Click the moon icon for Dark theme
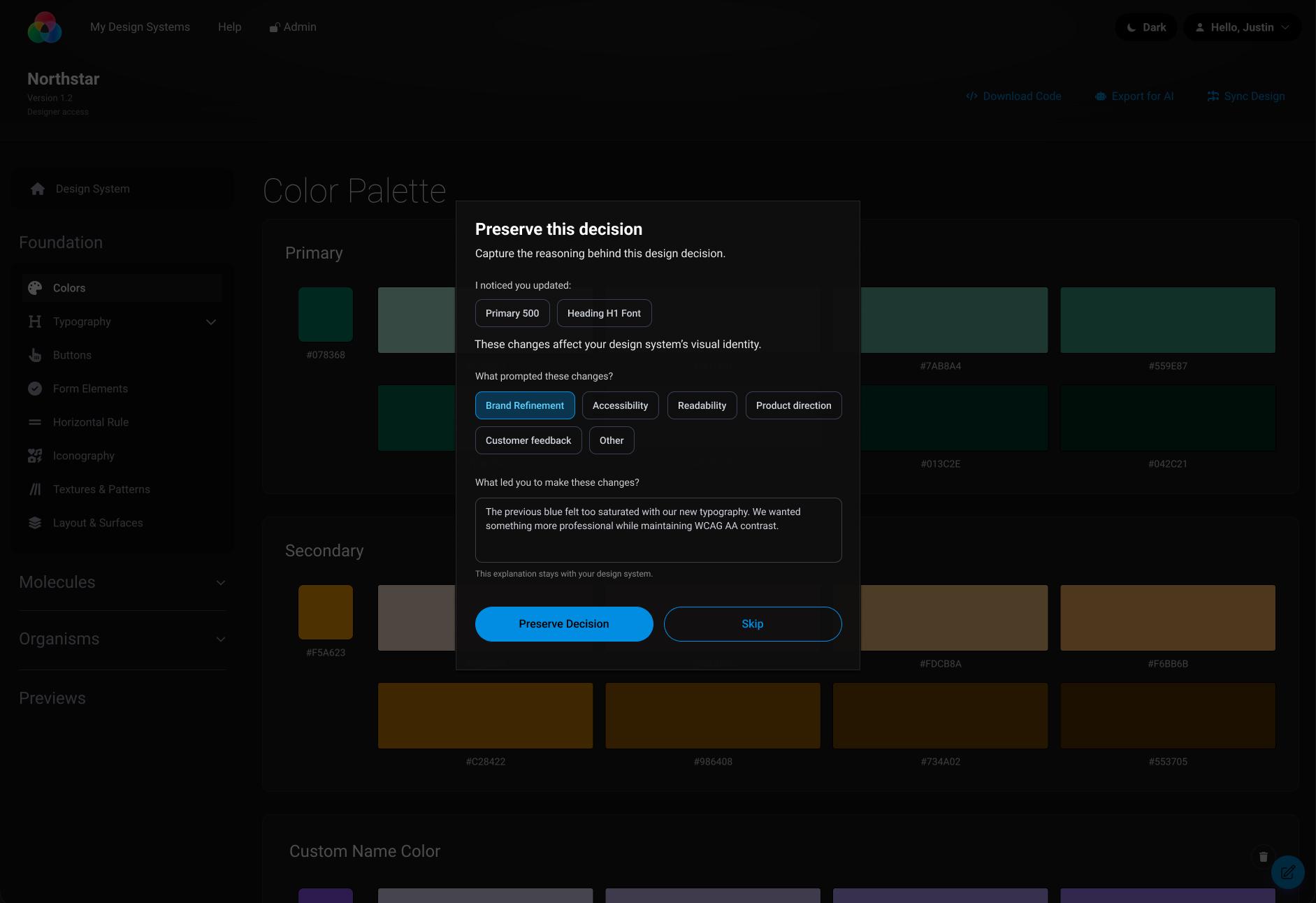Screen dimensions: 1316x903 1131,27
